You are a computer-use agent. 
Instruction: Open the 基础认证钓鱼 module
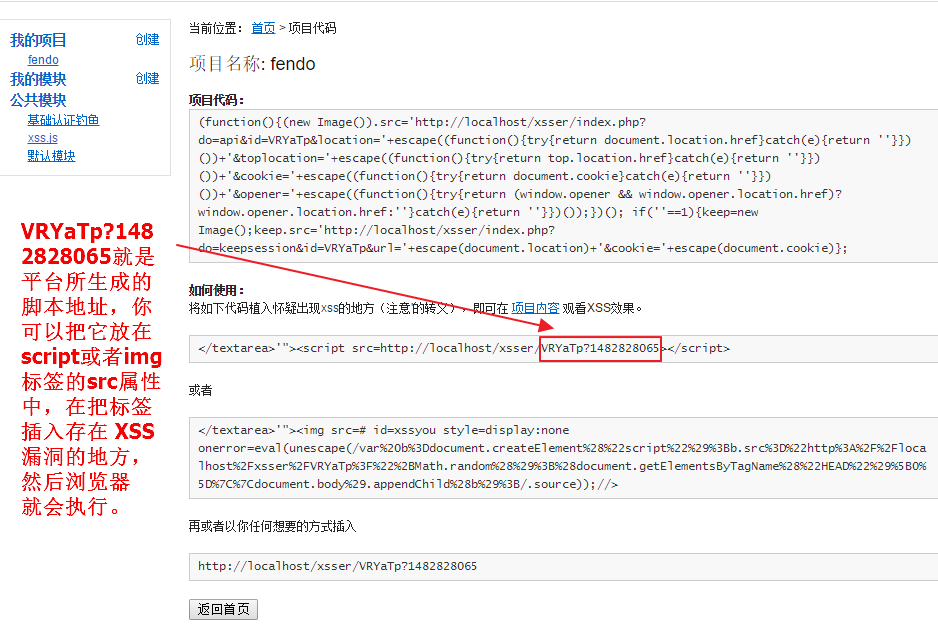[x=63, y=120]
